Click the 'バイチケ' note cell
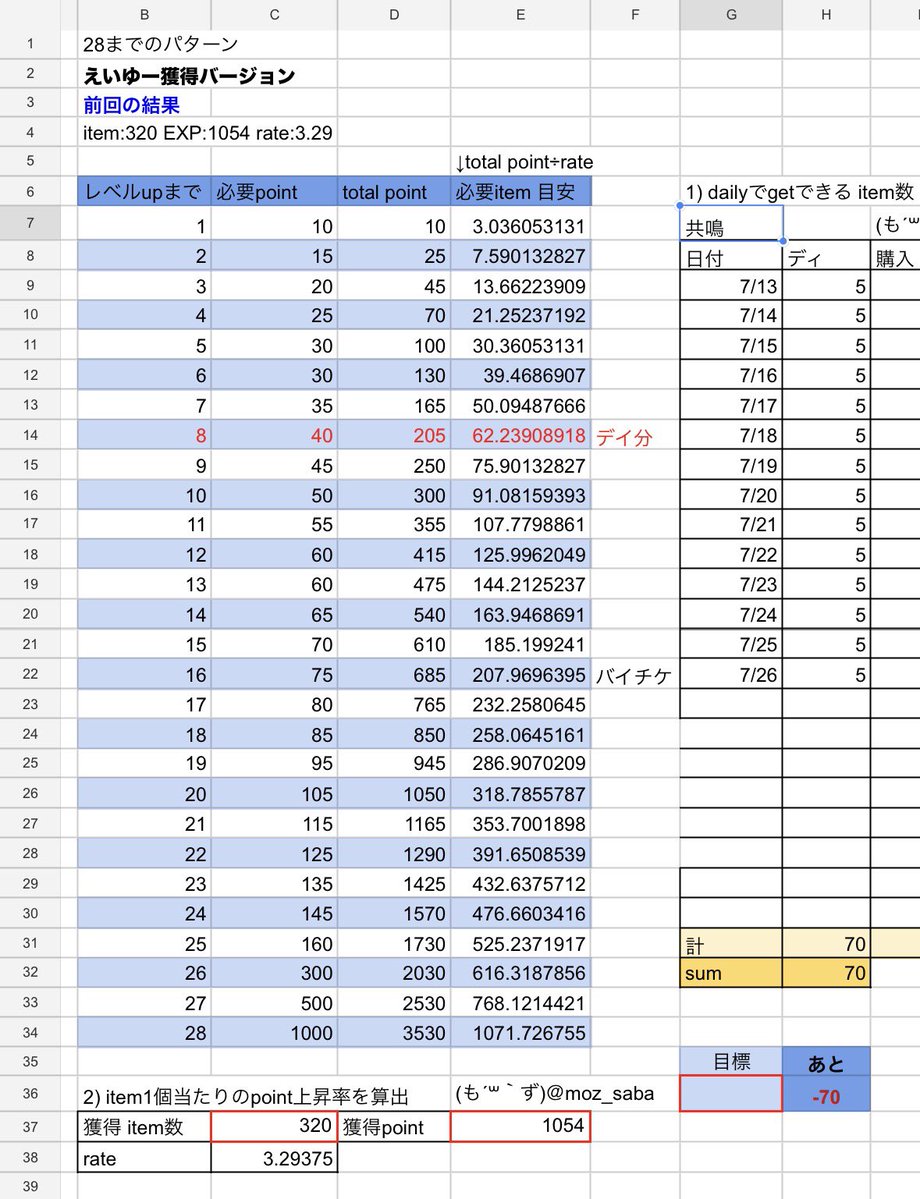 click(634, 675)
